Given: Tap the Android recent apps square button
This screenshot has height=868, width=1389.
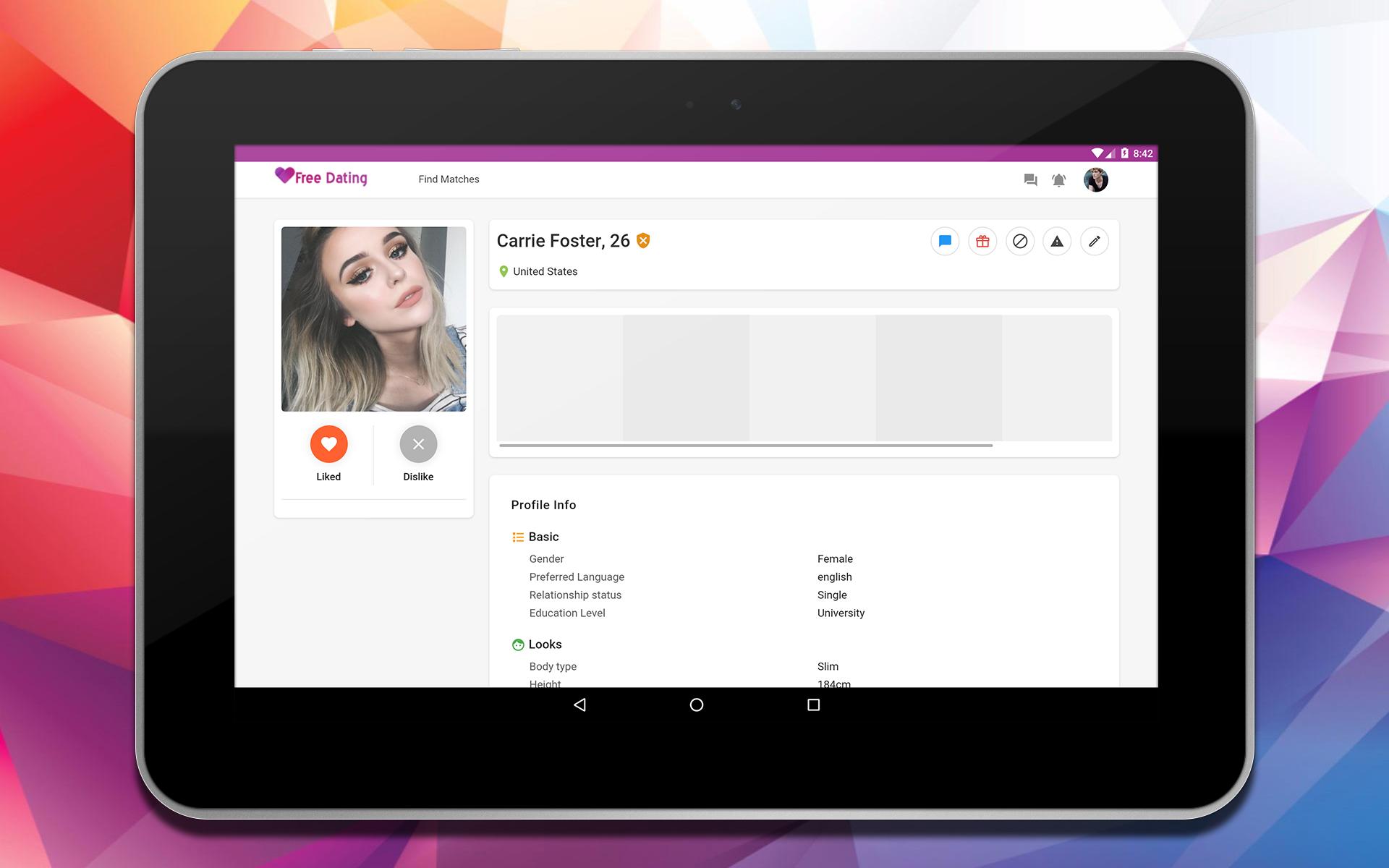Looking at the screenshot, I should coord(813,705).
